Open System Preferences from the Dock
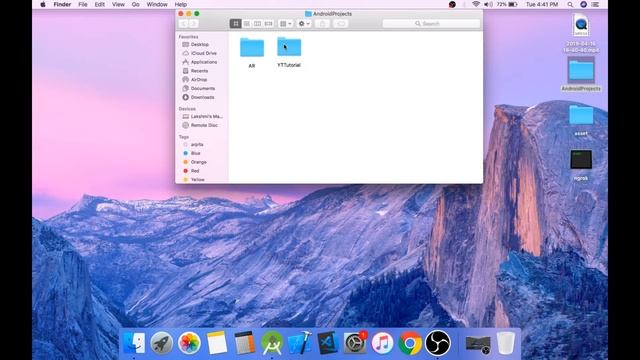 [x=355, y=343]
